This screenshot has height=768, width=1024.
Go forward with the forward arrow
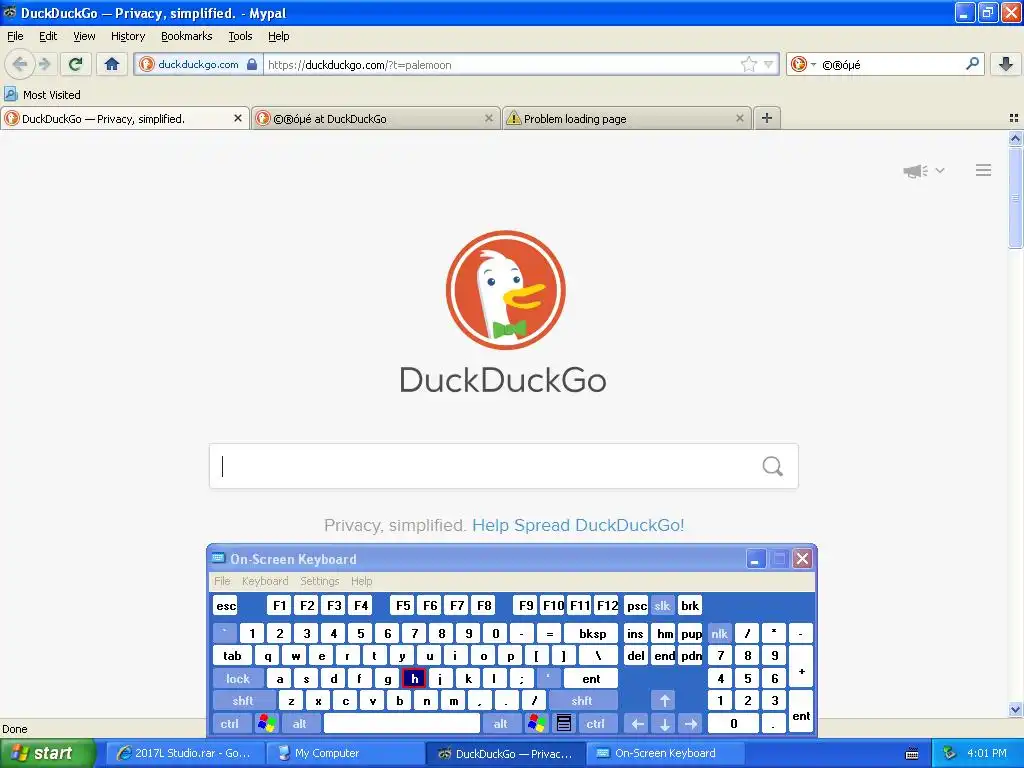tap(44, 64)
